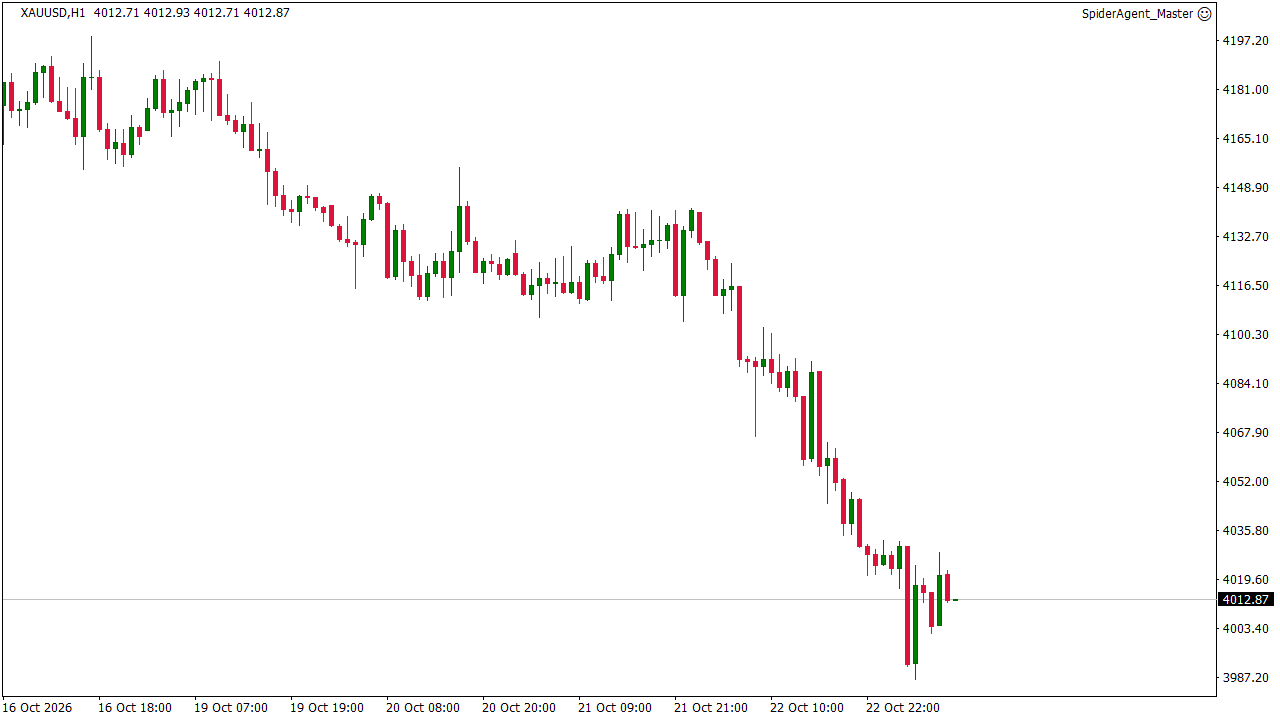Click the 4197.20 price scale label

click(1245, 41)
